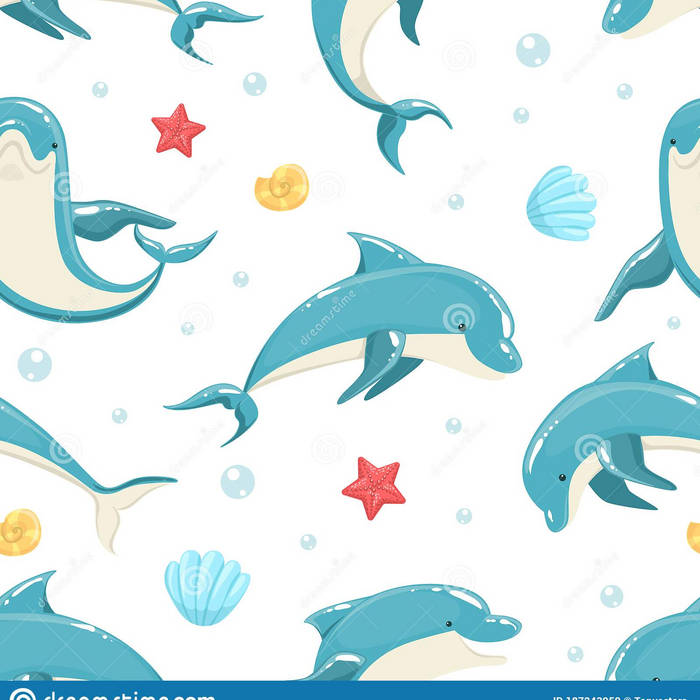Click the red starfish below the center dolphin

tap(374, 487)
